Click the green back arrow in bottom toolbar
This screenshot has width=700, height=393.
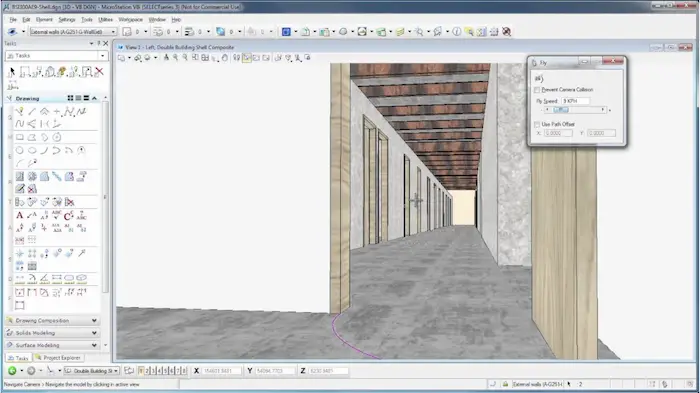pos(12,371)
